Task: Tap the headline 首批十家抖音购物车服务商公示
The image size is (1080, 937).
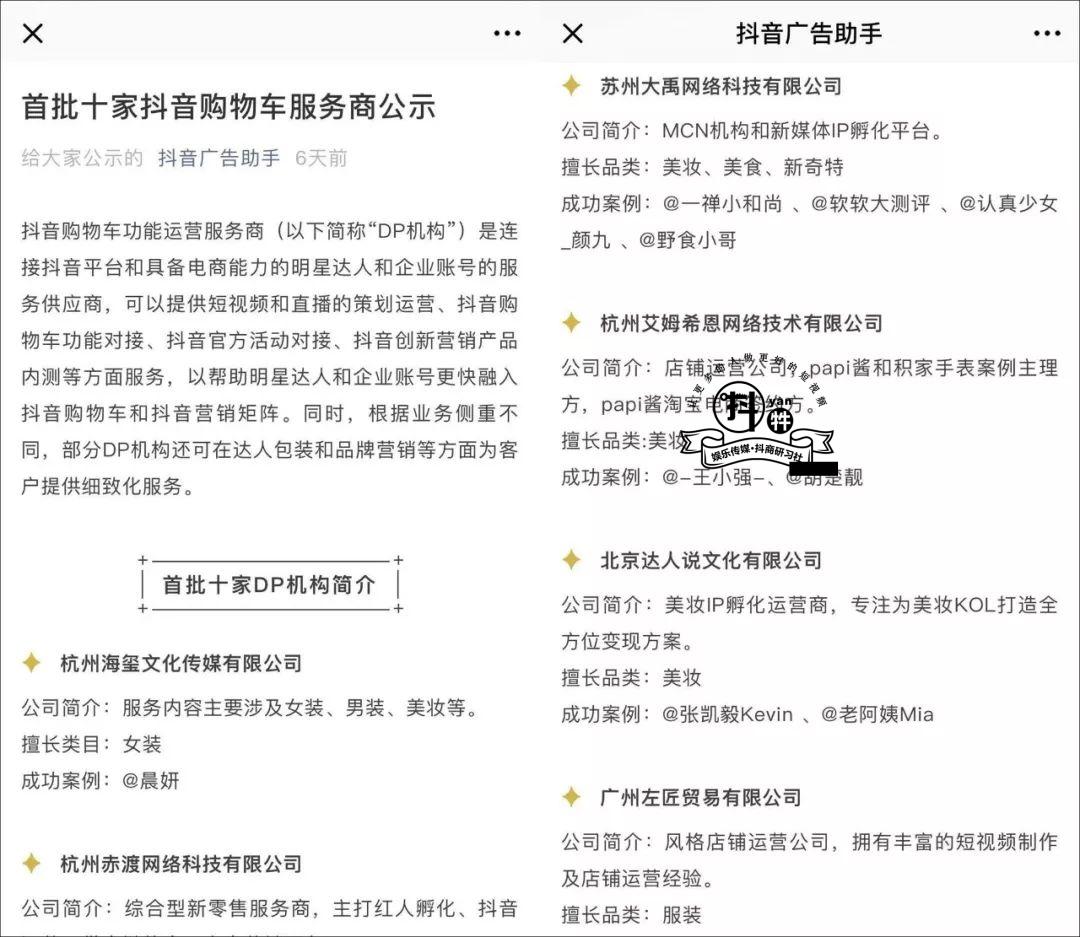Action: point(229,107)
